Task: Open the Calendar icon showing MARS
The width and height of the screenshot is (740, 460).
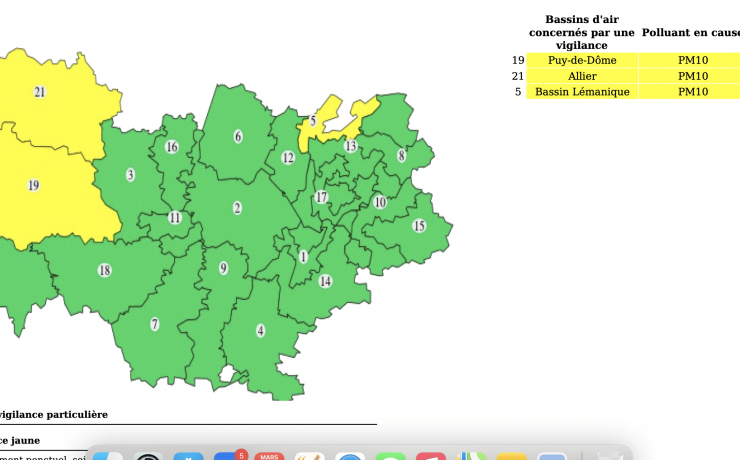Action: coord(269,458)
